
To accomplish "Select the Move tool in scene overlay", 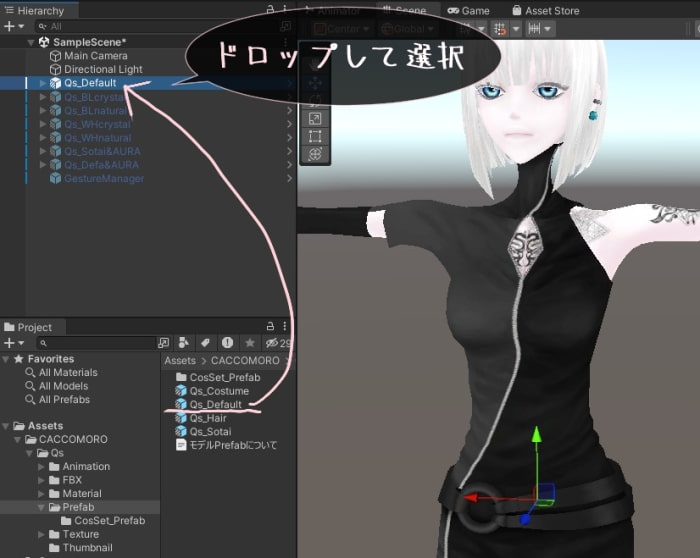I will point(315,83).
